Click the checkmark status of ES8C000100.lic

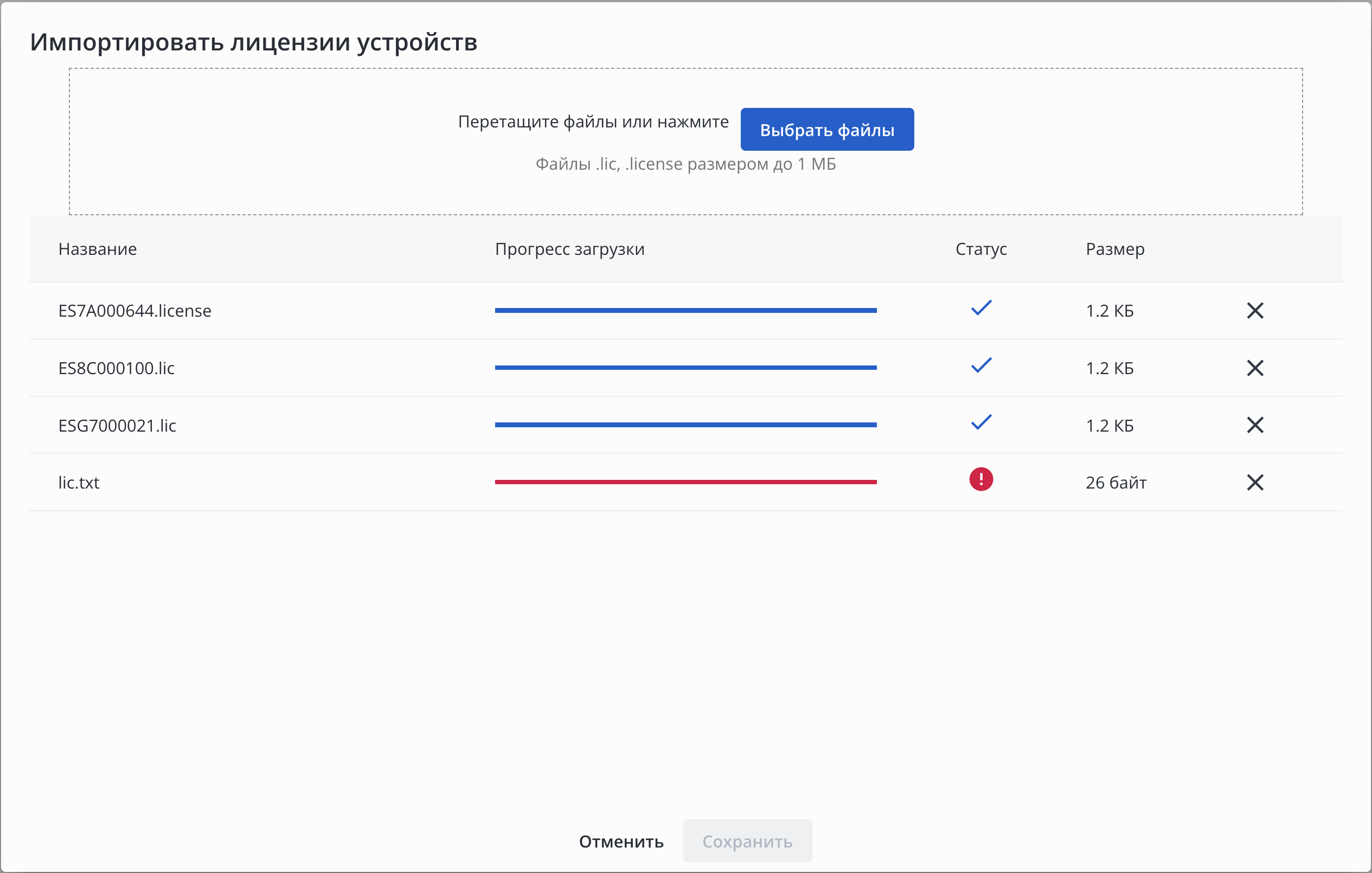tap(980, 365)
